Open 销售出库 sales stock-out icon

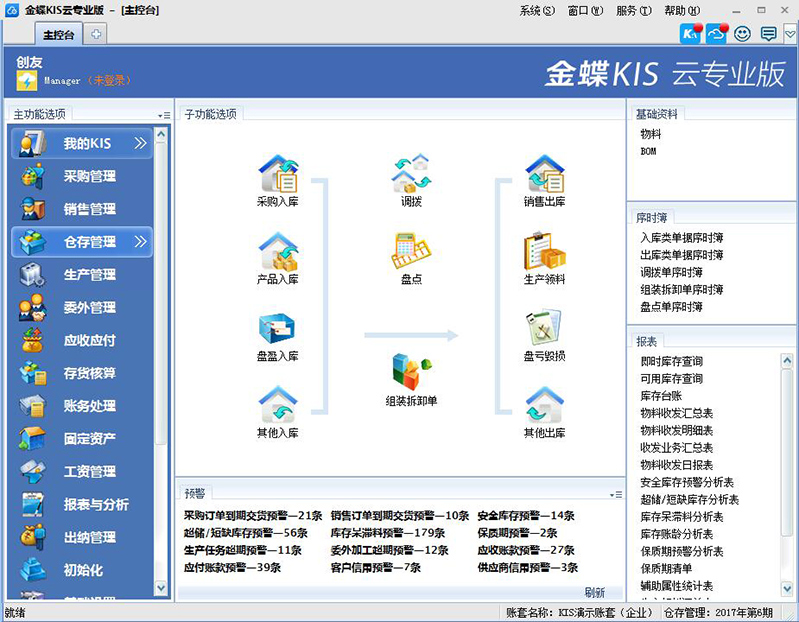tap(545, 180)
